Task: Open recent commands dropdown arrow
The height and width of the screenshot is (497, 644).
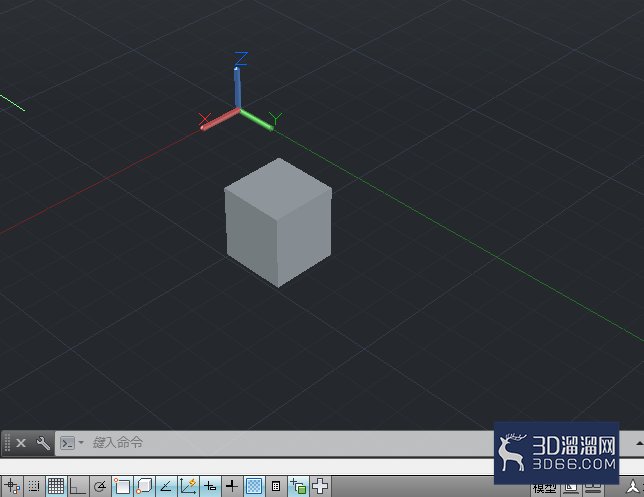Action: coord(81,442)
